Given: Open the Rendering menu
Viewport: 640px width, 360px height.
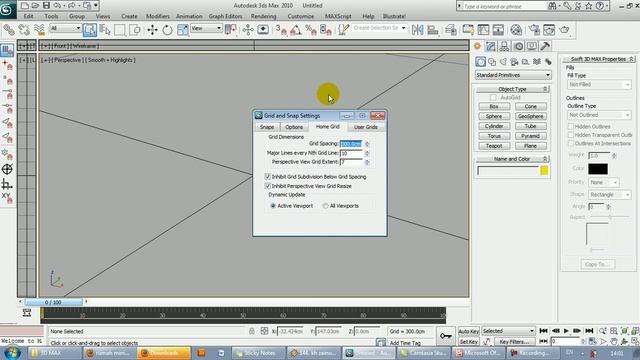Looking at the screenshot, I should [263, 16].
